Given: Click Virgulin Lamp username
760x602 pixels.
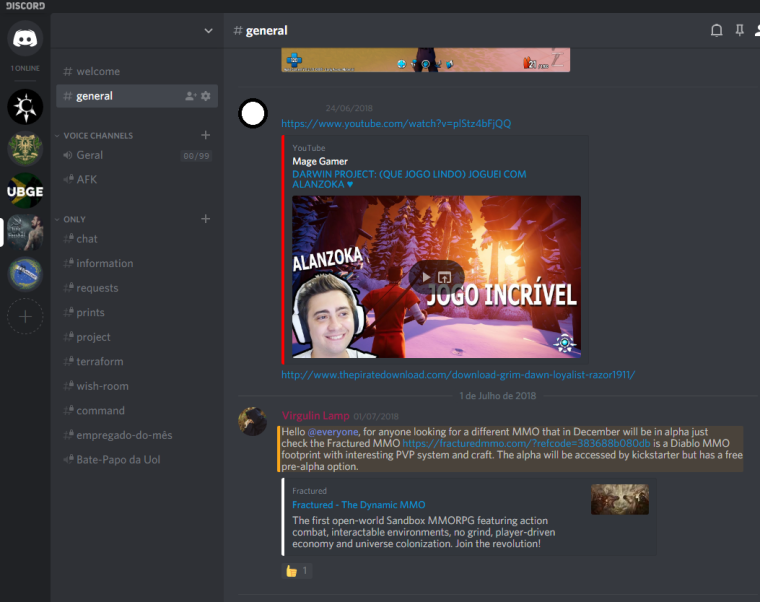Looking at the screenshot, I should (x=316, y=416).
